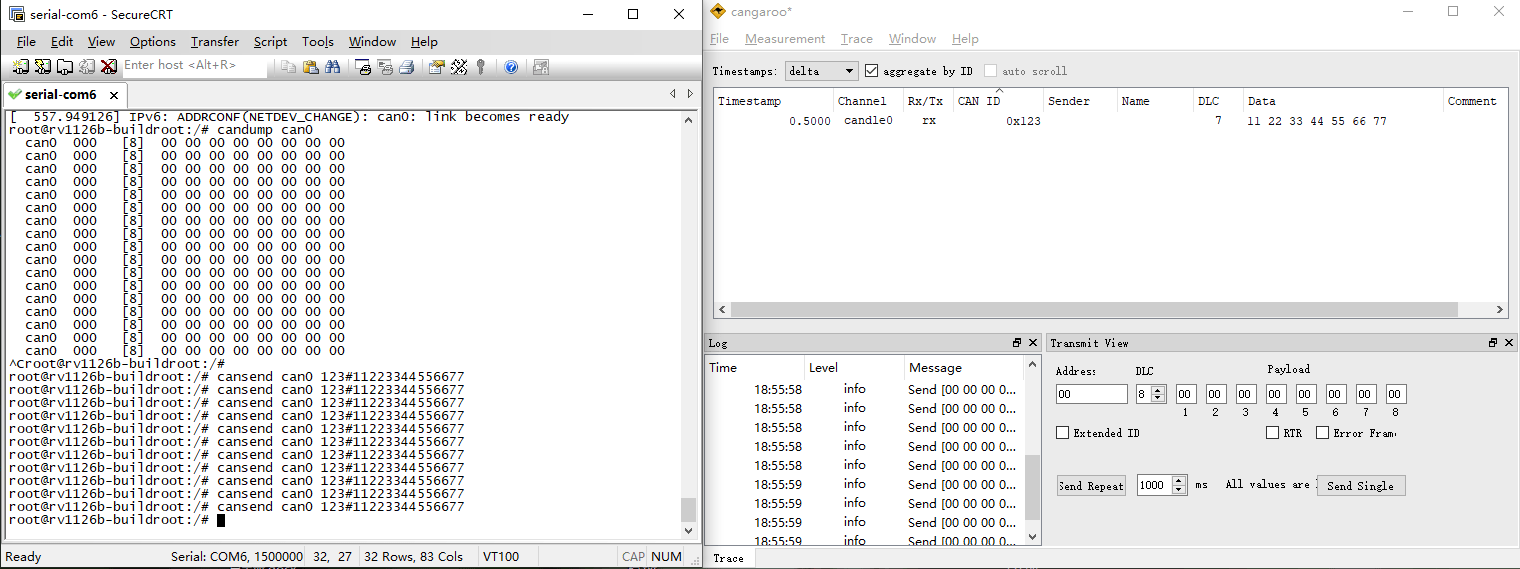Float the Transmit View panel

[x=1493, y=343]
